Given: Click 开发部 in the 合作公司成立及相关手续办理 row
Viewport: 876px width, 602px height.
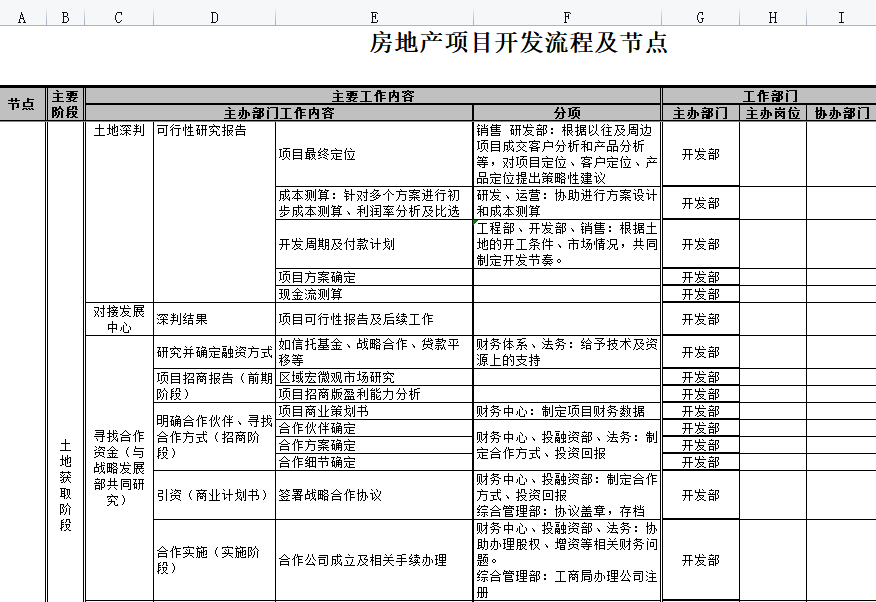Looking at the screenshot, I should [701, 560].
